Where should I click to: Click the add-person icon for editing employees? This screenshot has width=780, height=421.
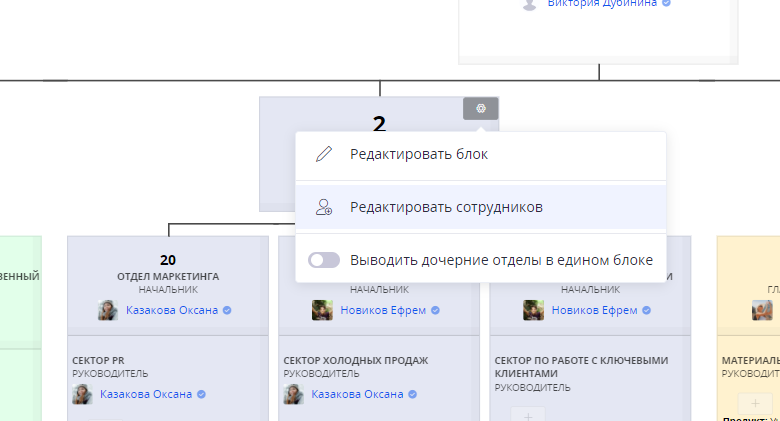pyautogui.click(x=324, y=207)
